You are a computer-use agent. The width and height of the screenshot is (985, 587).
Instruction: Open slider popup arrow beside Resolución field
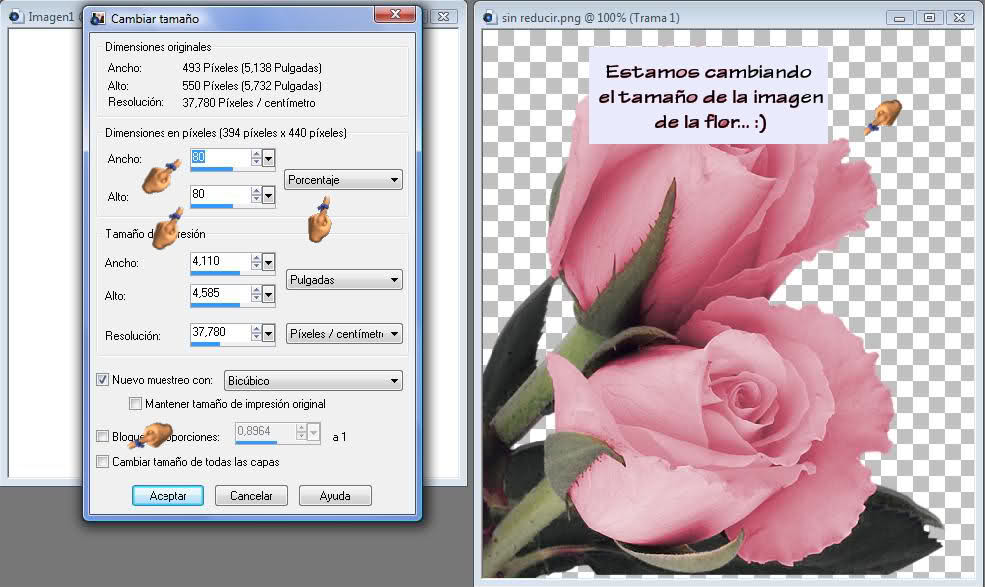(x=268, y=334)
